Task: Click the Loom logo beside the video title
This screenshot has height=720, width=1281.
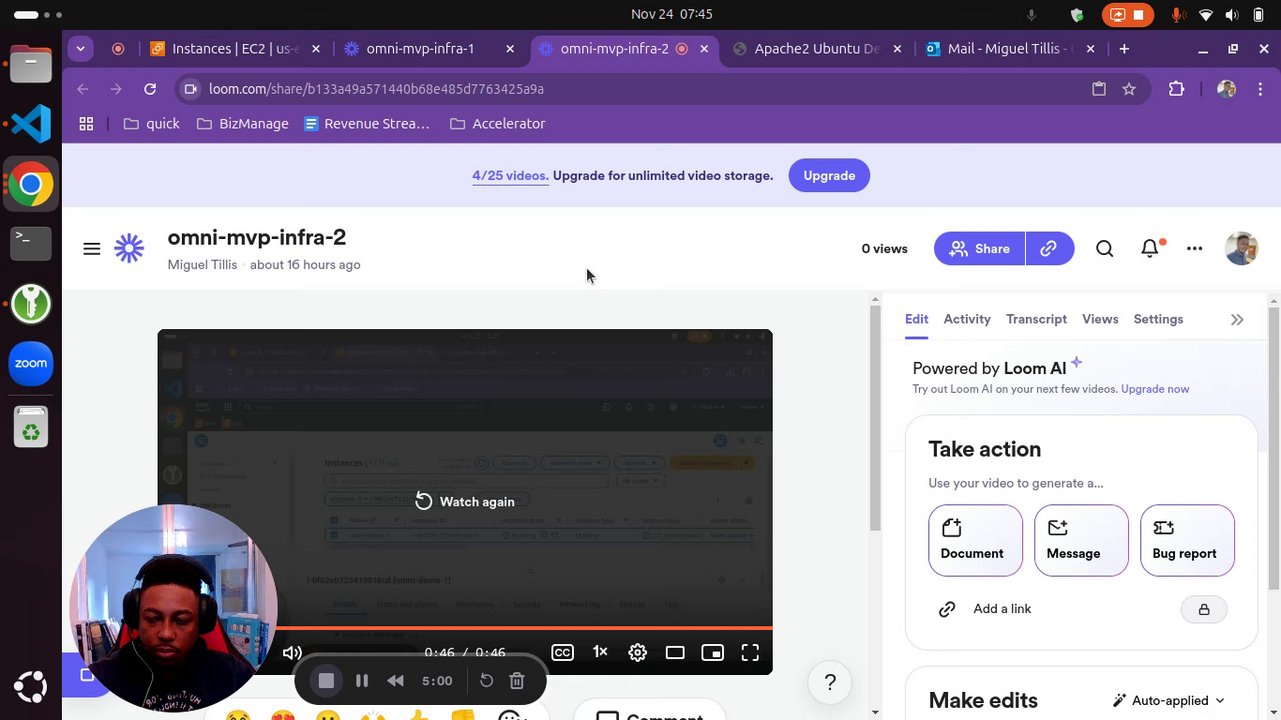Action: click(x=129, y=249)
